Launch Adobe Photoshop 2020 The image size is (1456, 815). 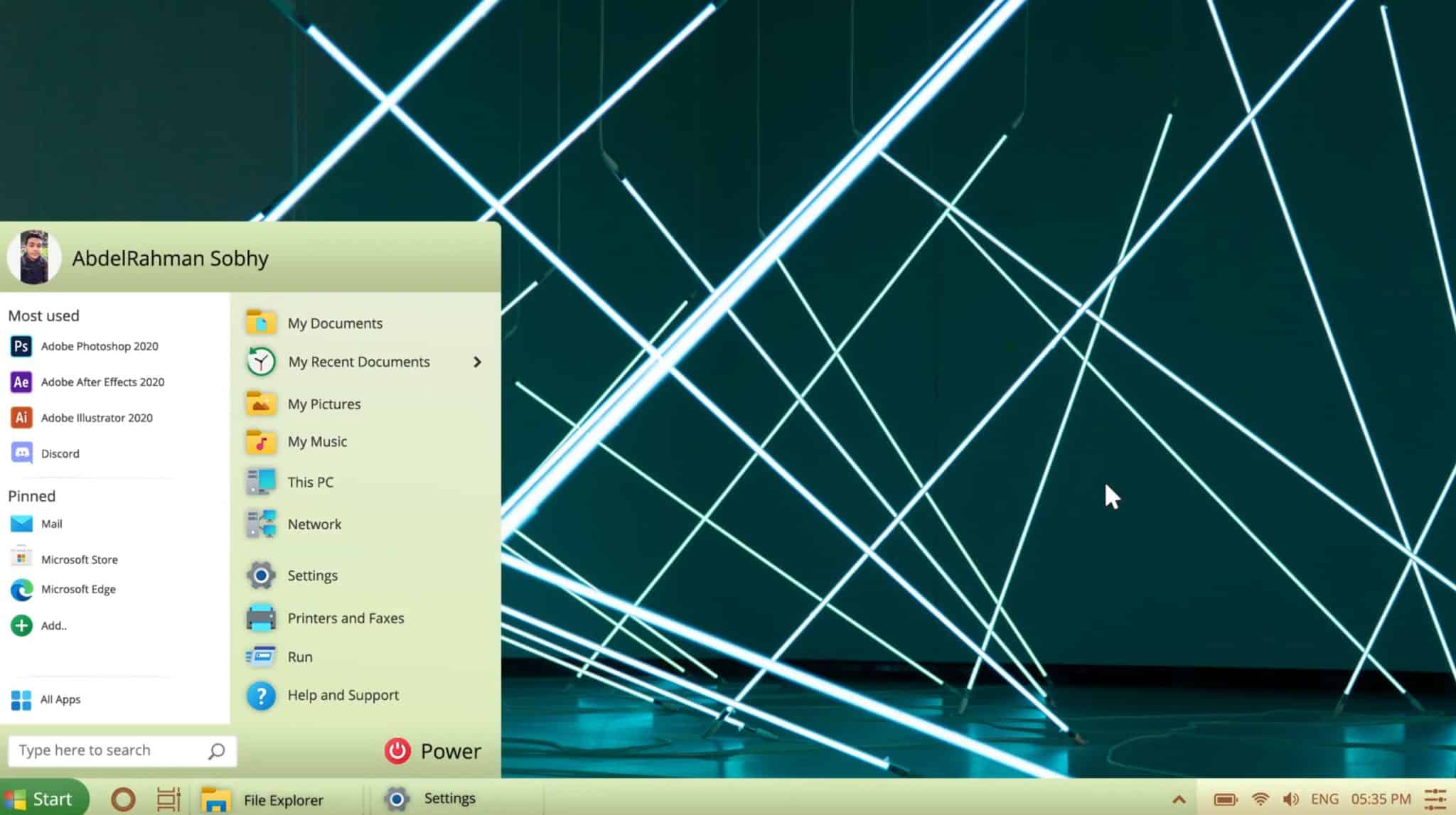pos(100,346)
